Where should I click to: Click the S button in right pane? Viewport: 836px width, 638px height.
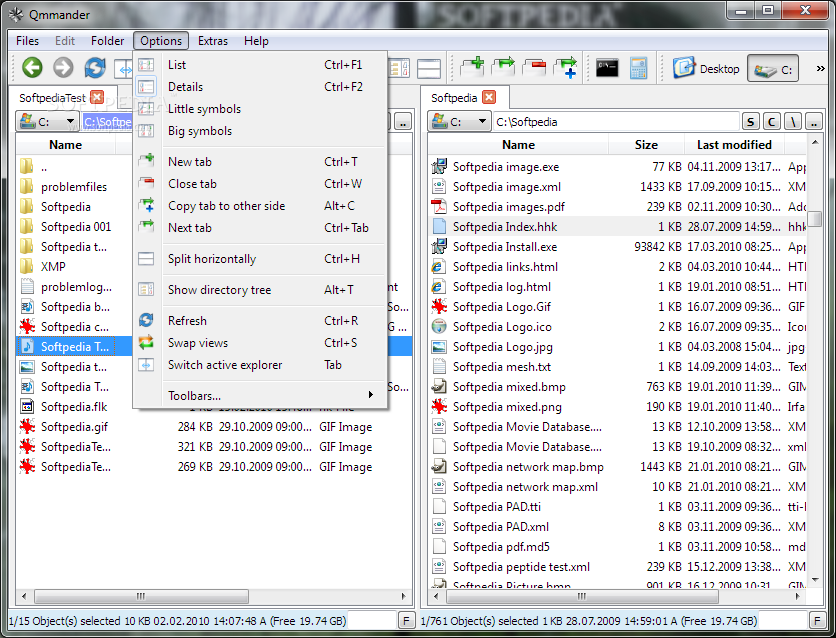click(x=751, y=122)
